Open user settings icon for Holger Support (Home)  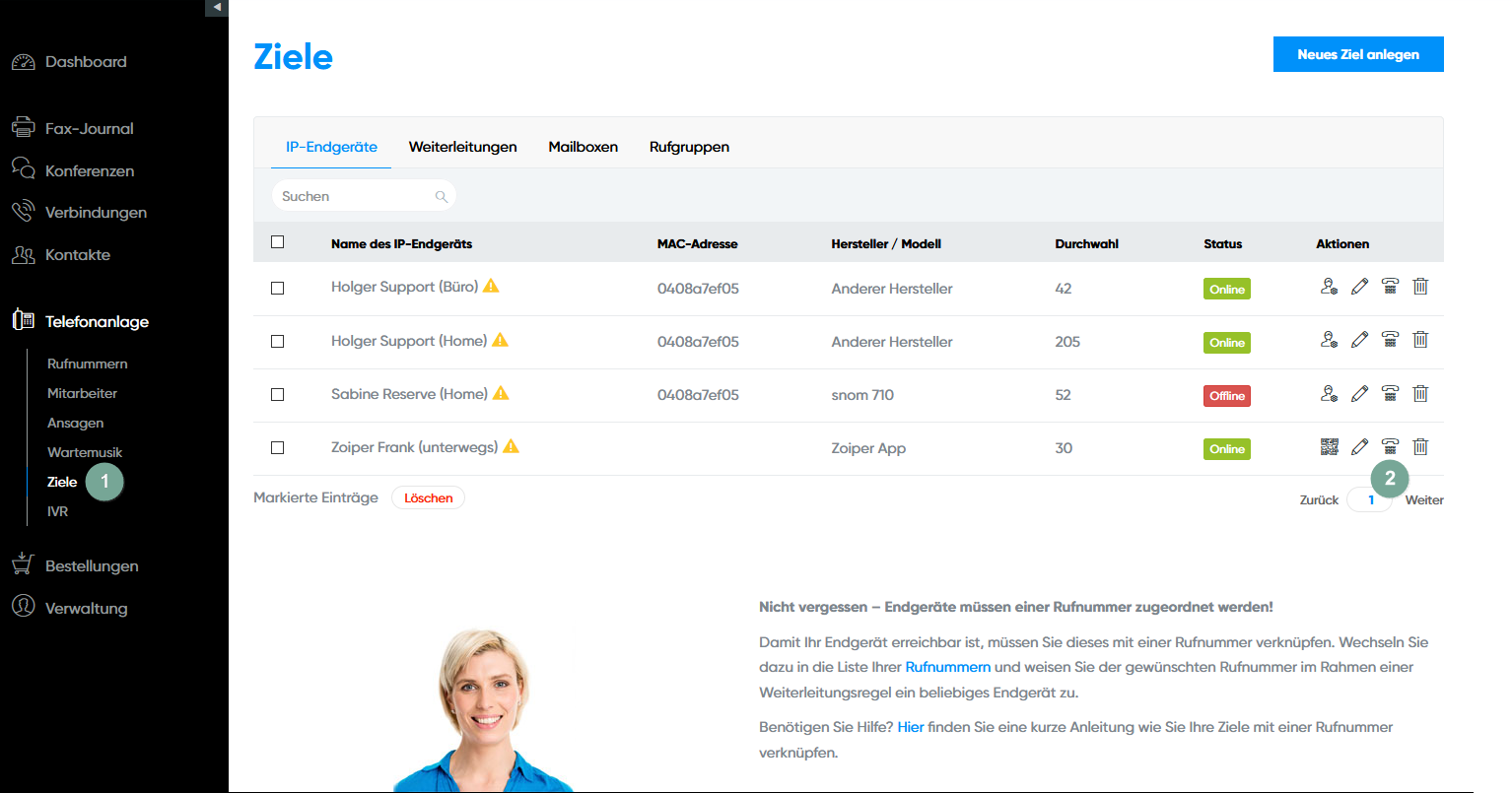[1330, 340]
